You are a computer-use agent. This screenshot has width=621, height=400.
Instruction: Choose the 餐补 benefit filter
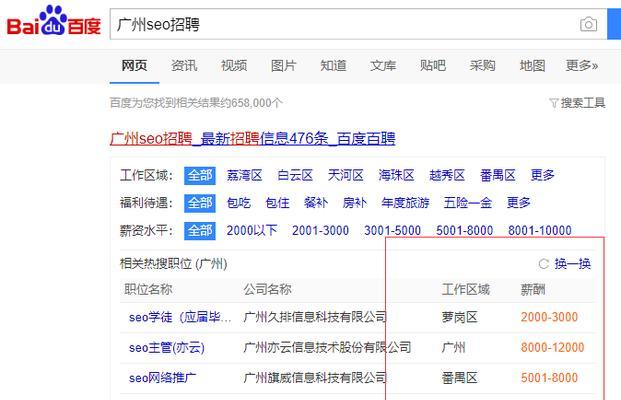(x=316, y=203)
